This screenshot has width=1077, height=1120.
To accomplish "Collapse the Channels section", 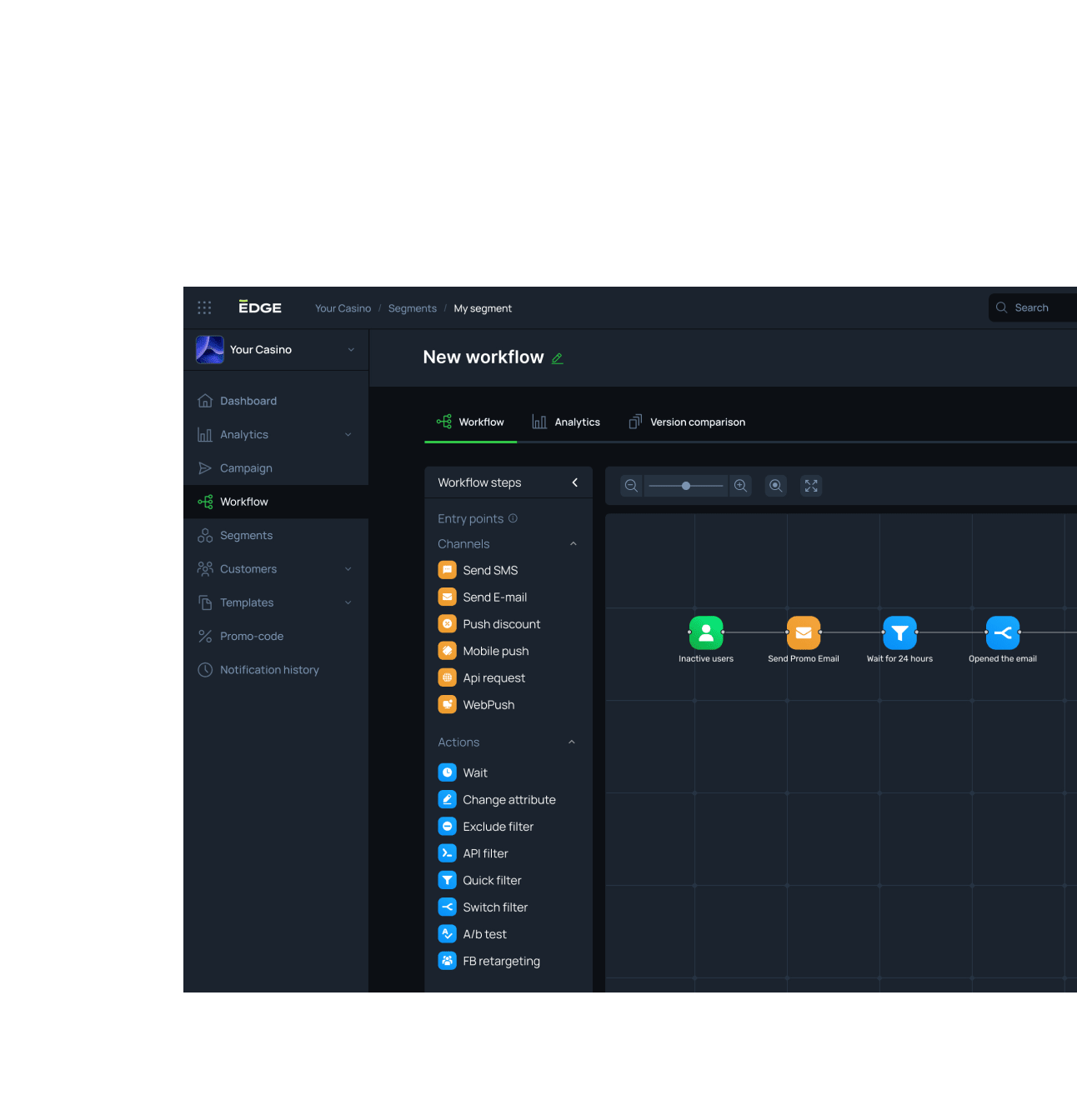I will [573, 544].
